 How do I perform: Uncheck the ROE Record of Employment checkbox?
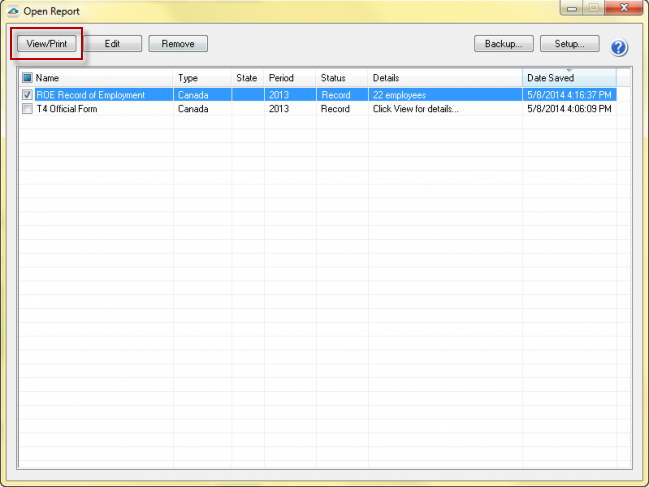click(x=27, y=95)
